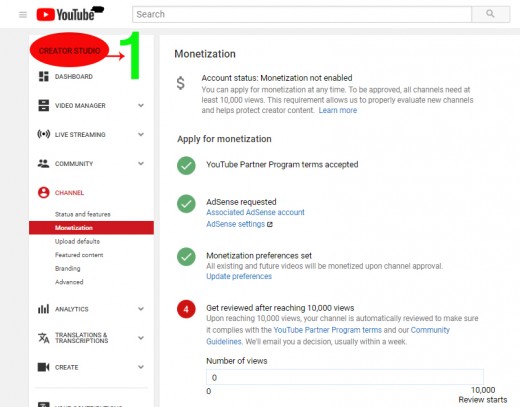Expand the Create section
The height and width of the screenshot is (407, 520).
141,367
